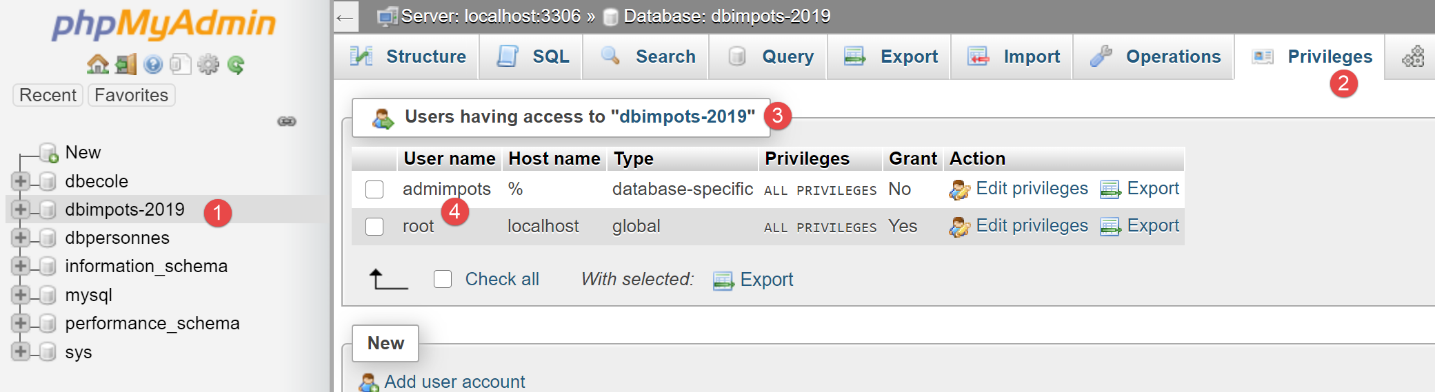The image size is (1435, 392).
Task: Open the Export tab
Action: (x=890, y=57)
